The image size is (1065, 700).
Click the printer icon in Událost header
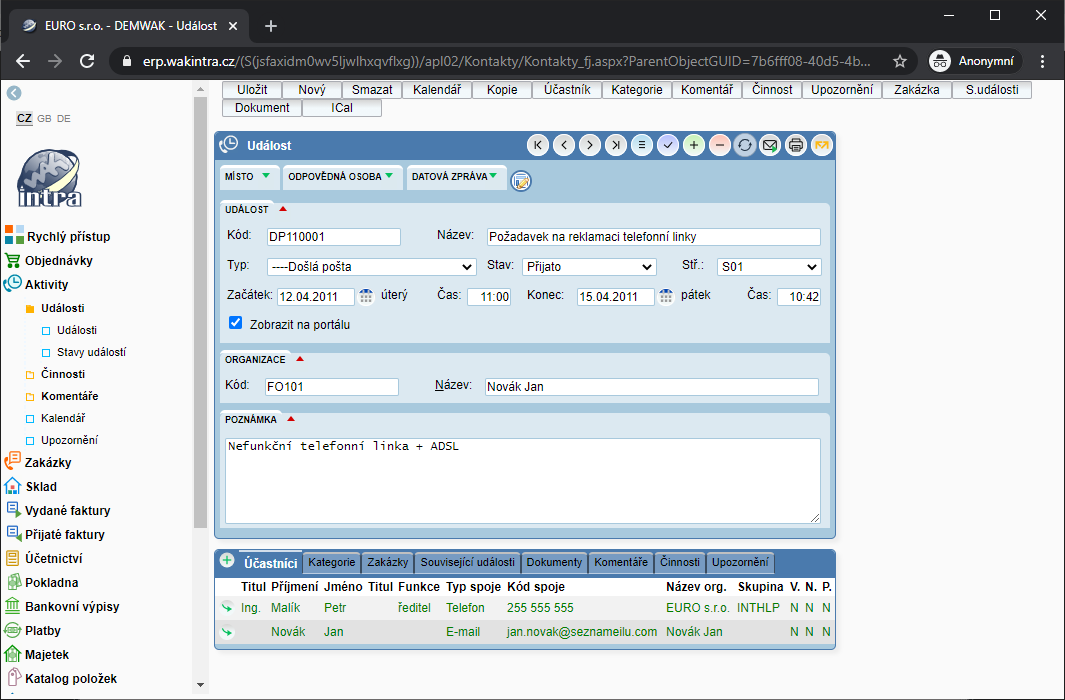796,145
